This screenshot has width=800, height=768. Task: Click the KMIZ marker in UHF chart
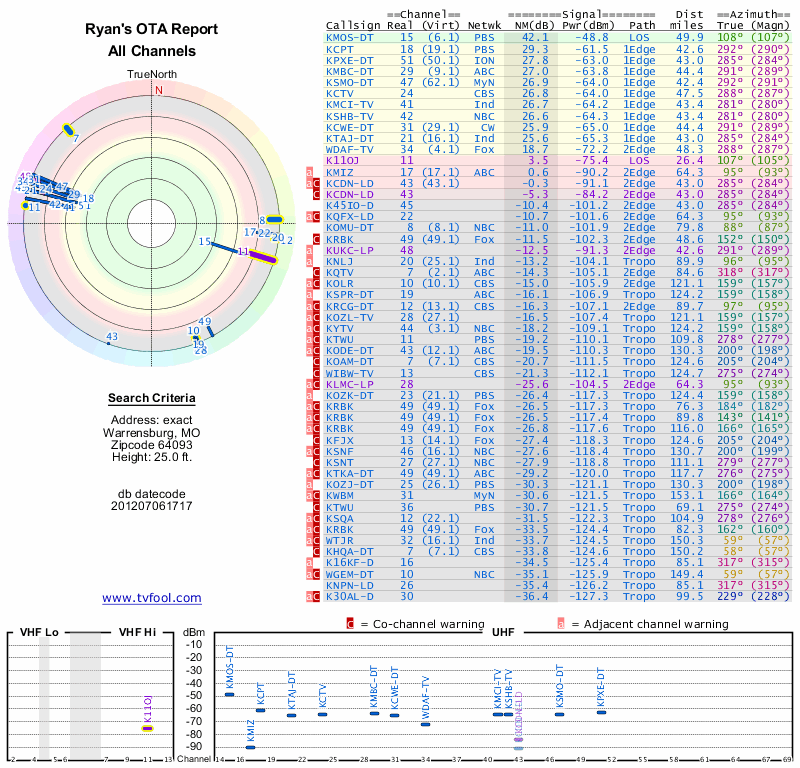250,747
